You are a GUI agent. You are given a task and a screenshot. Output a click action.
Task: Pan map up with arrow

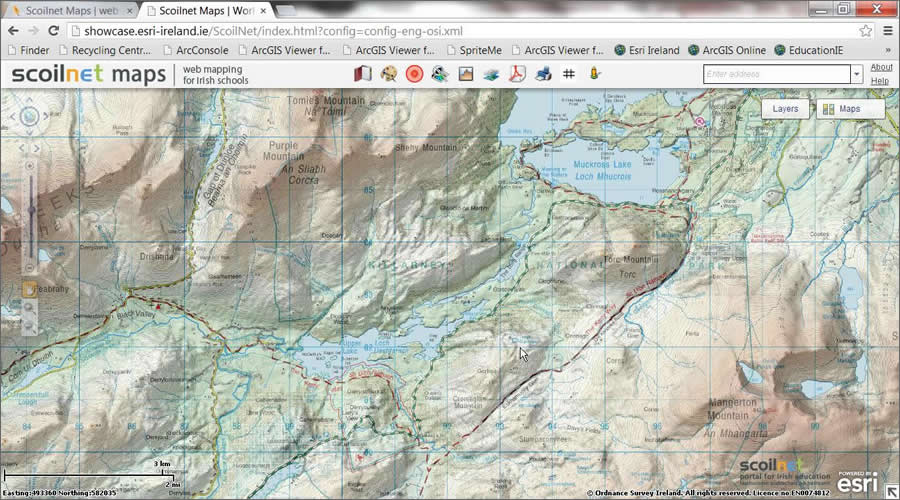click(29, 100)
